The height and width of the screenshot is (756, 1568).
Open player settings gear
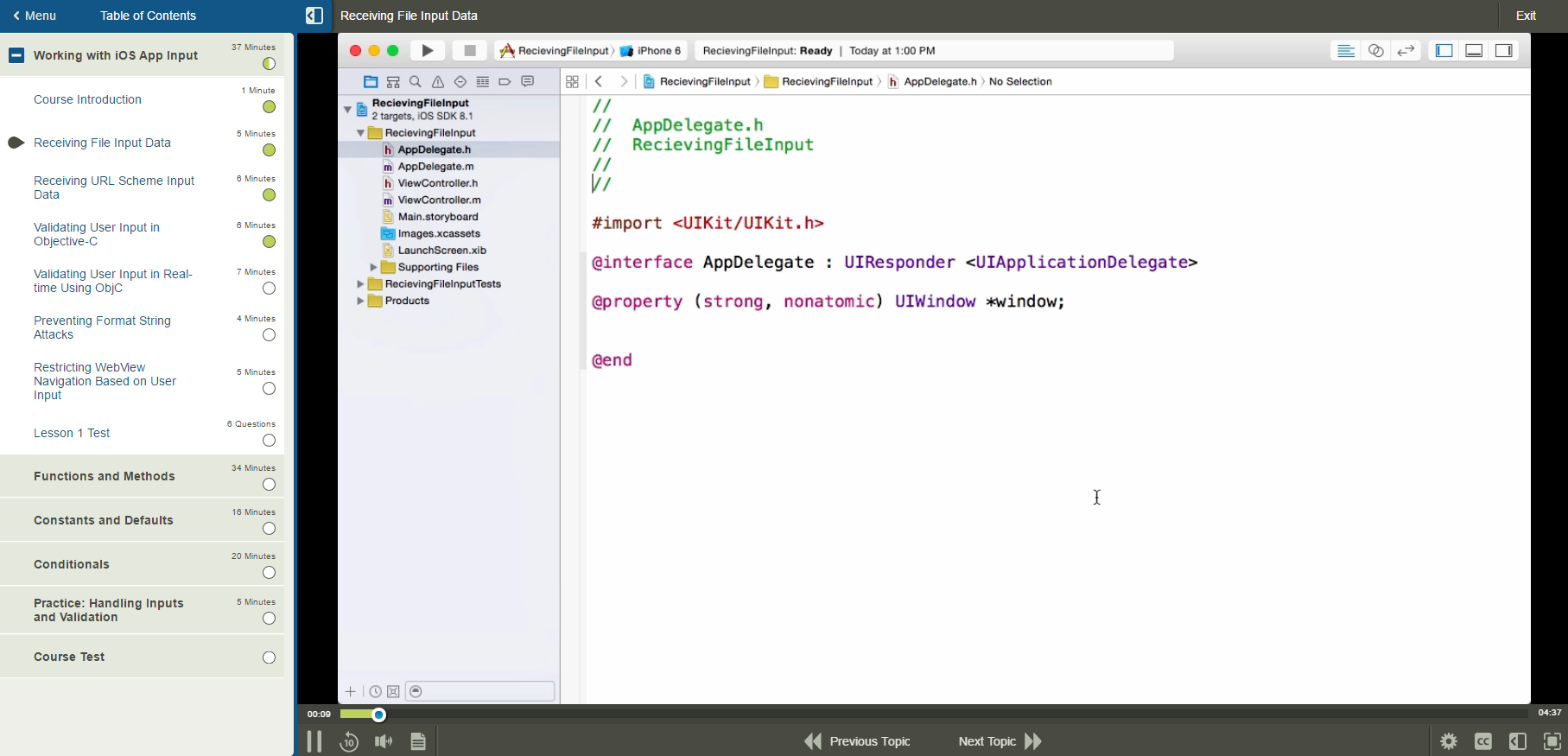pyautogui.click(x=1449, y=741)
